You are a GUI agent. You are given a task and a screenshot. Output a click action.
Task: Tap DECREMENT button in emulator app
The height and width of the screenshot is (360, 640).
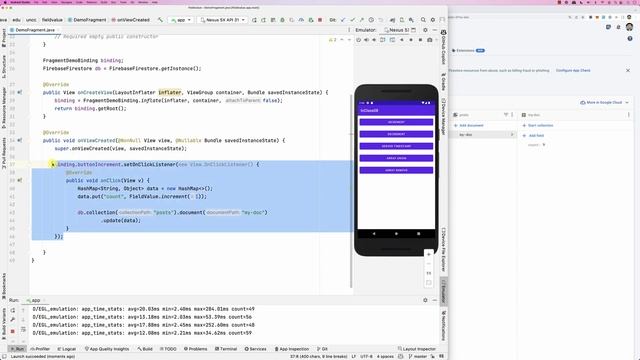(x=396, y=134)
